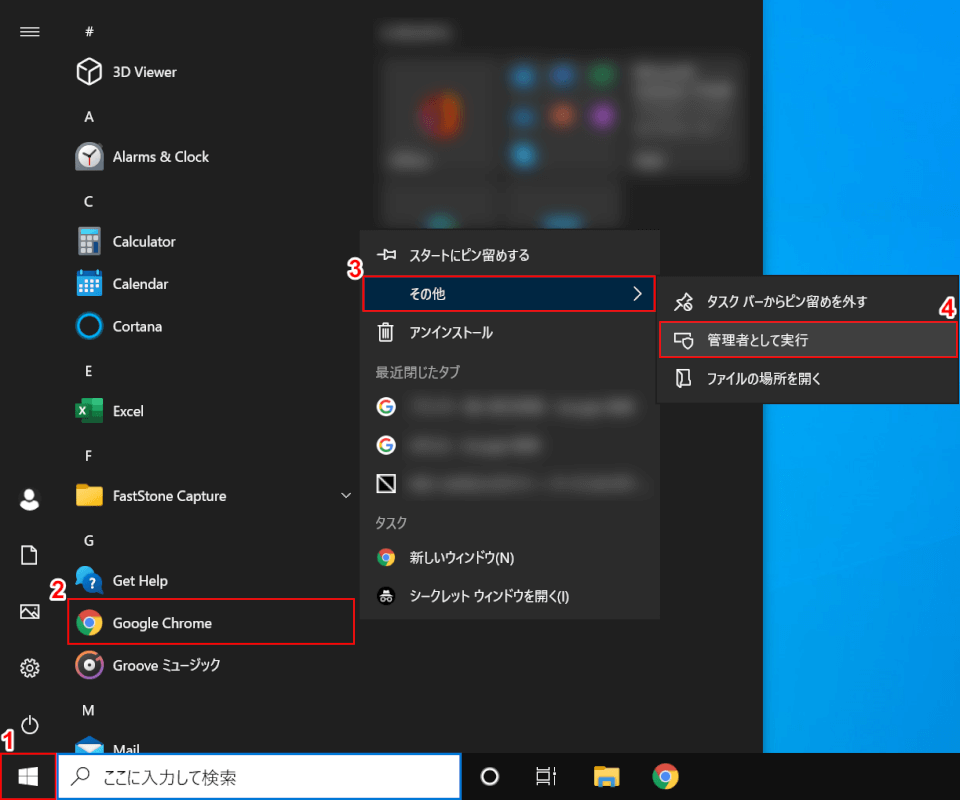Open Task View on the taskbar
The image size is (960, 800).
click(x=546, y=776)
